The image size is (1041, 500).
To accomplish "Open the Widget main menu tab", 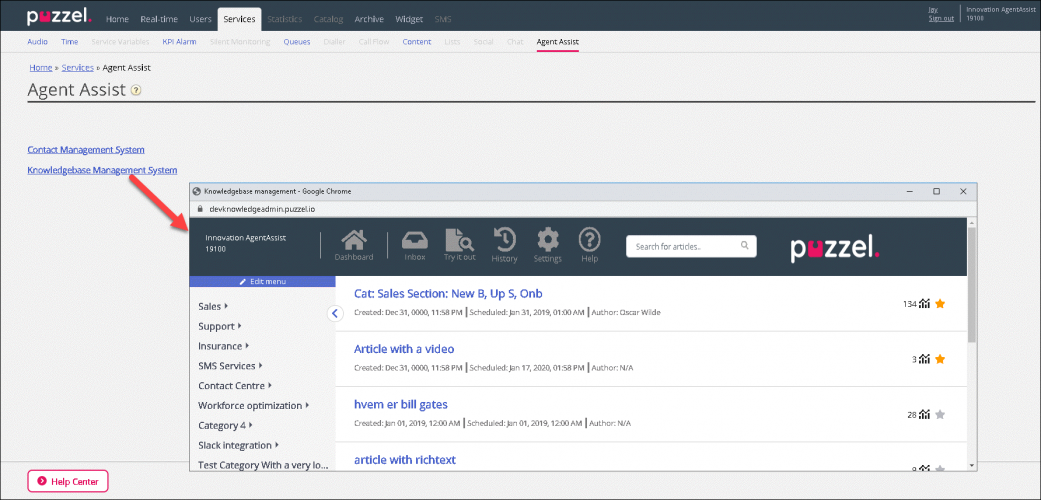I will [x=409, y=19].
